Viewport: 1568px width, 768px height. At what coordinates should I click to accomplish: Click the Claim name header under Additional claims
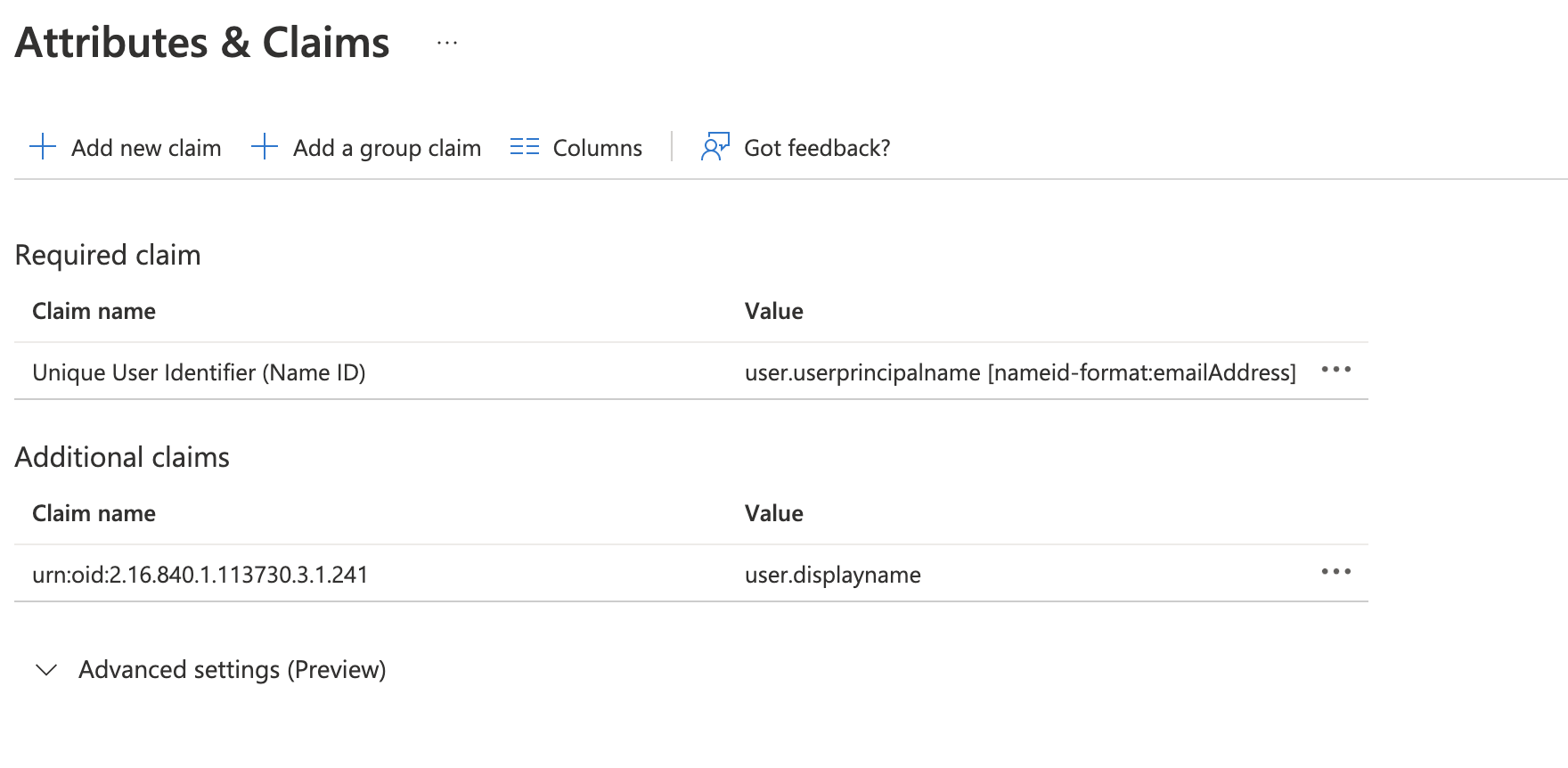tap(94, 513)
